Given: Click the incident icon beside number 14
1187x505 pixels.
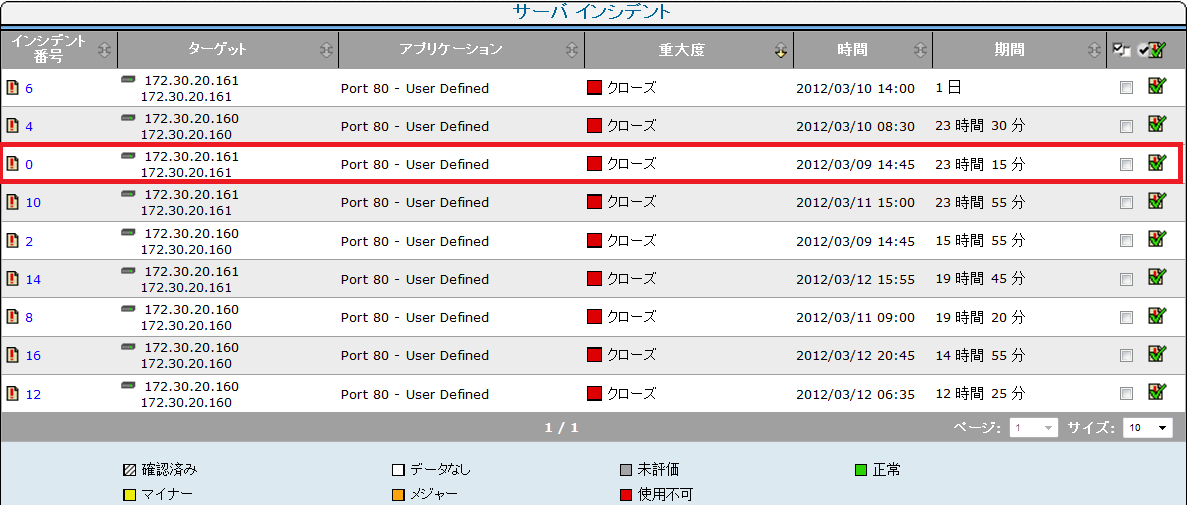Looking at the screenshot, I should pyautogui.click(x=12, y=279).
